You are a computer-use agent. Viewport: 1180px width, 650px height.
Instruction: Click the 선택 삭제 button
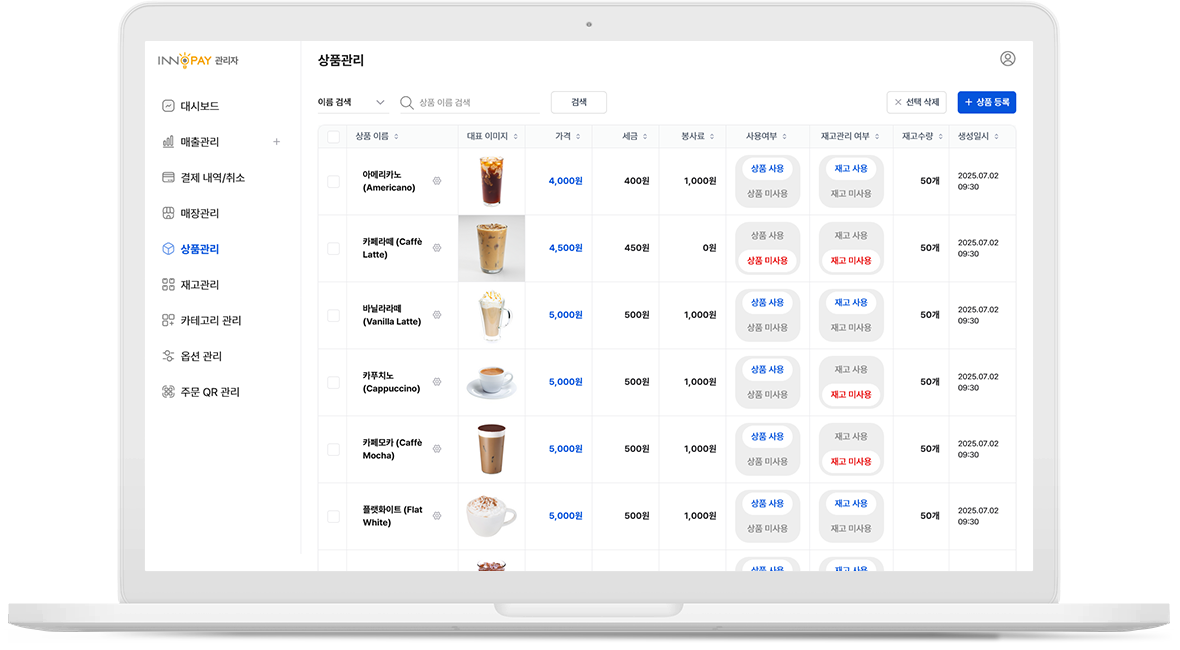coord(916,102)
